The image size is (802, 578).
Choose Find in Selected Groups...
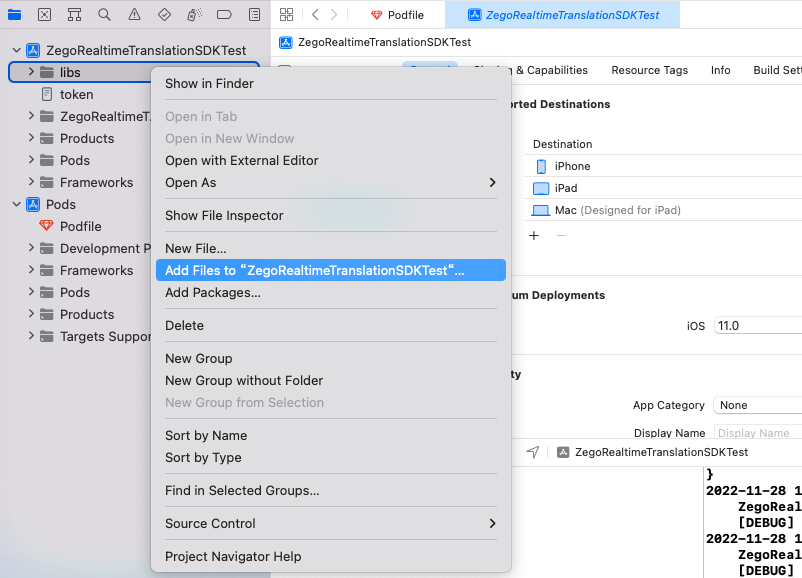tap(330, 491)
